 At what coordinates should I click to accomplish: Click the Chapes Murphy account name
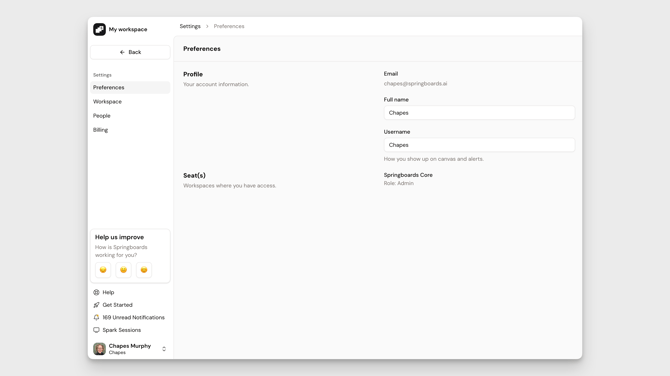tap(129, 346)
